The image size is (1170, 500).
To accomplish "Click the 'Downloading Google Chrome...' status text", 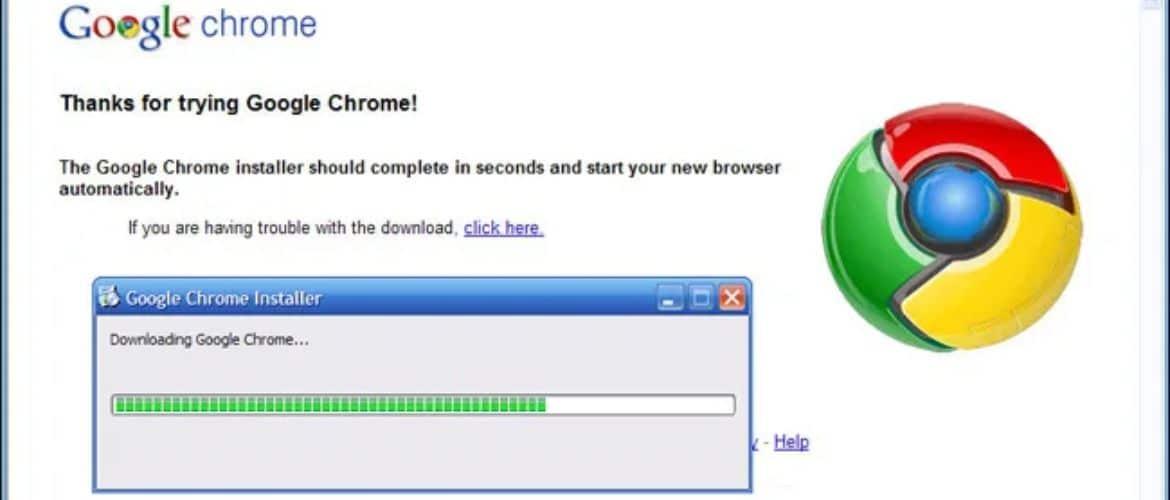I will pos(209,340).
